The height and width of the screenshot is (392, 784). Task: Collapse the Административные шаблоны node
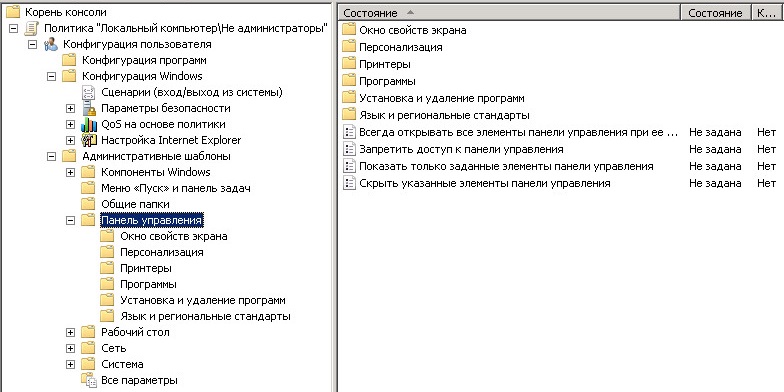[x=51, y=156]
